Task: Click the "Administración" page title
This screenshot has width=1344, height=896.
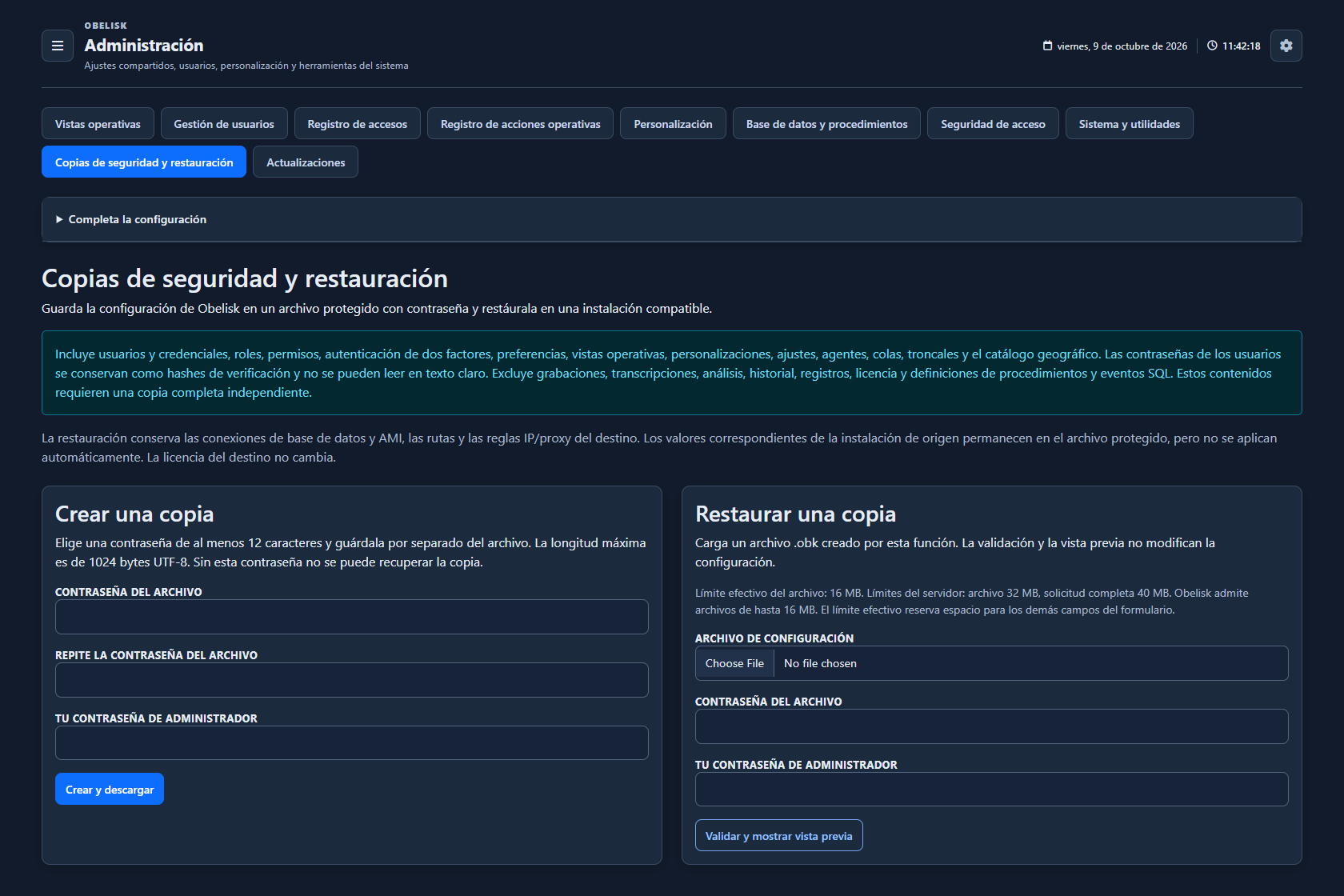Action: [x=144, y=46]
